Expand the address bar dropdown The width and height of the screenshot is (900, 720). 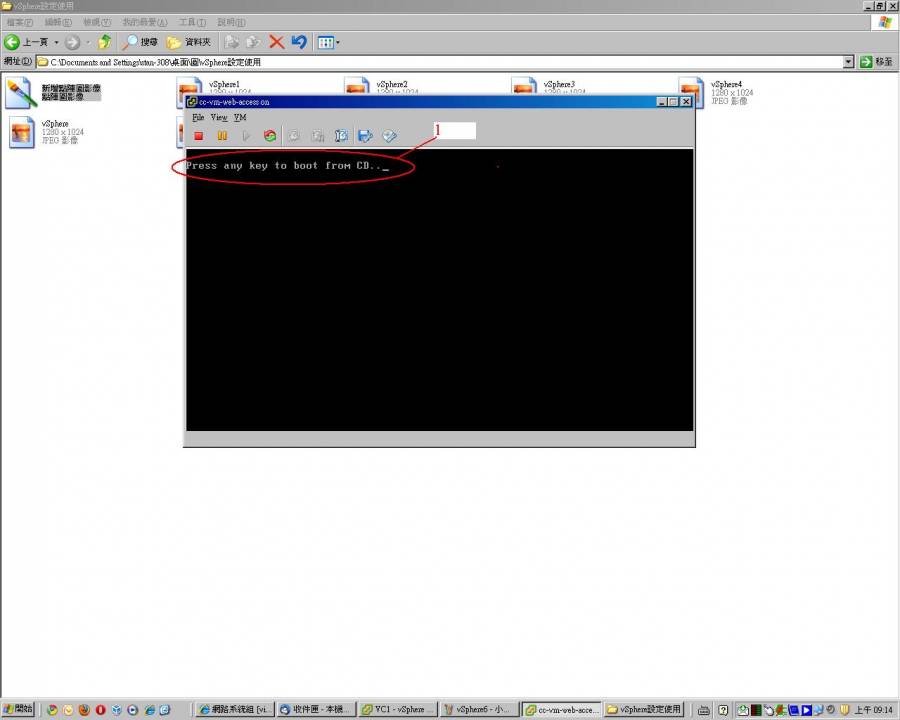pyautogui.click(x=849, y=62)
